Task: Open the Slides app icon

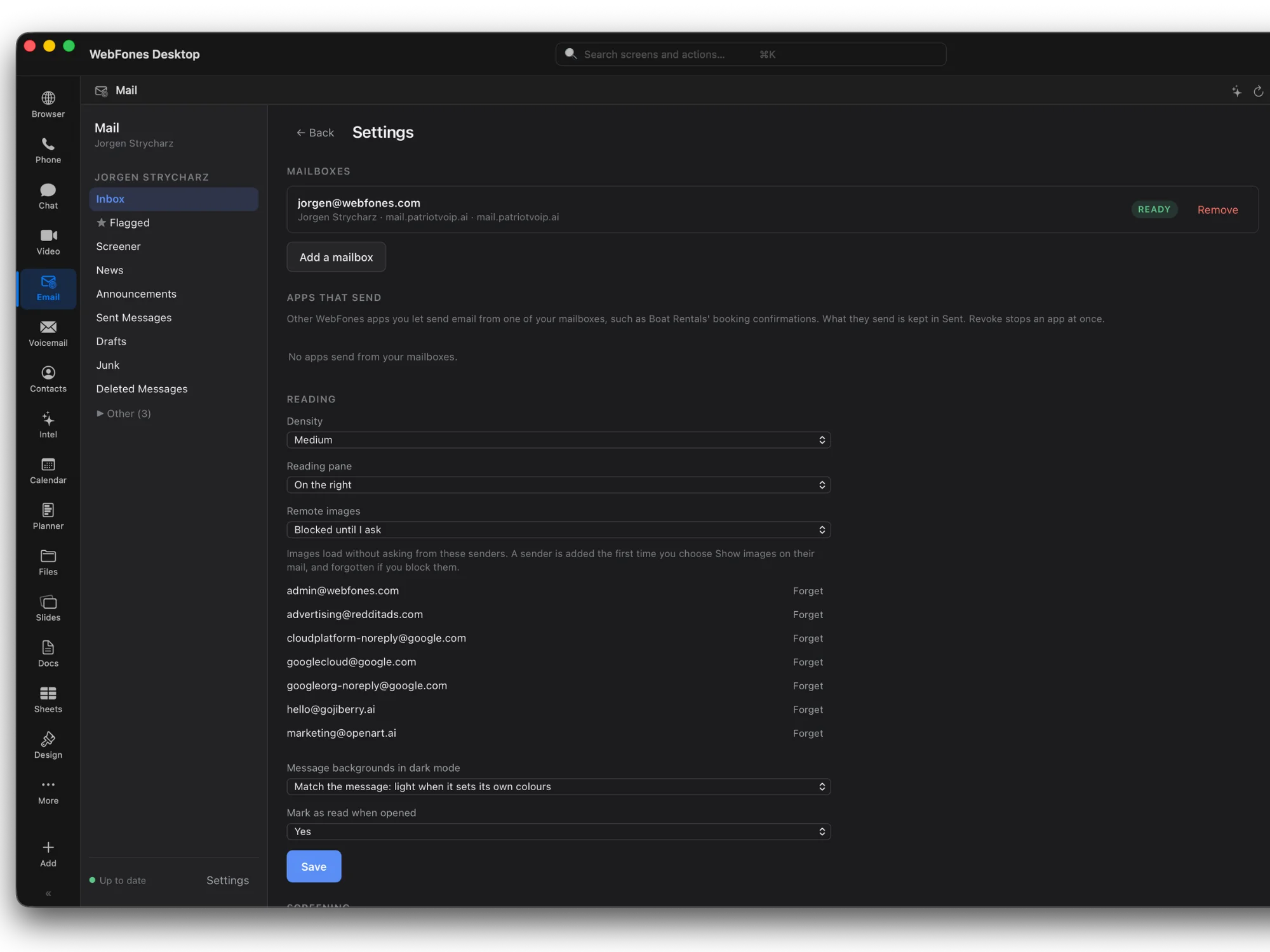Action: [x=48, y=607]
